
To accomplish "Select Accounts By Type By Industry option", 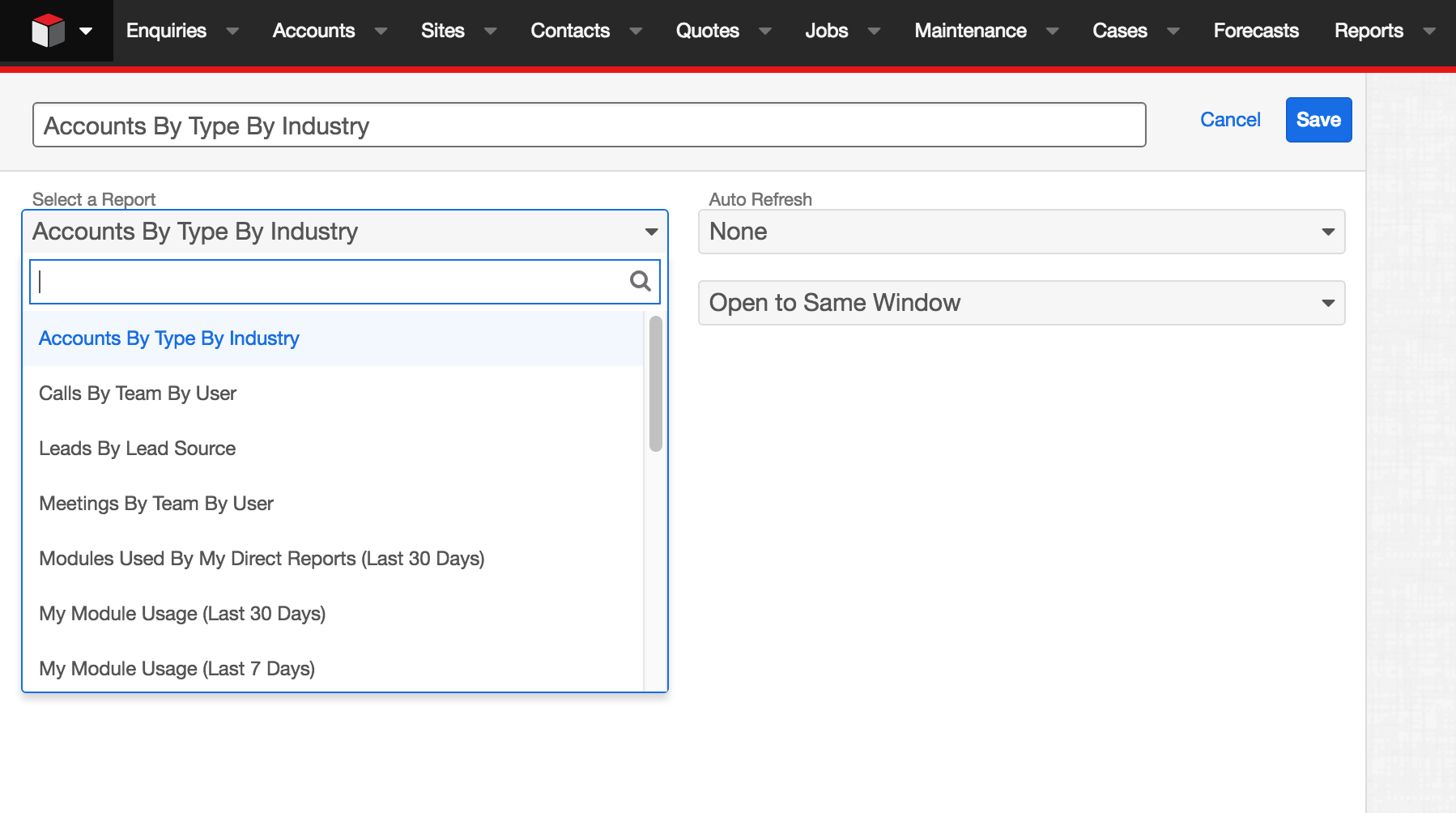I will (x=333, y=338).
